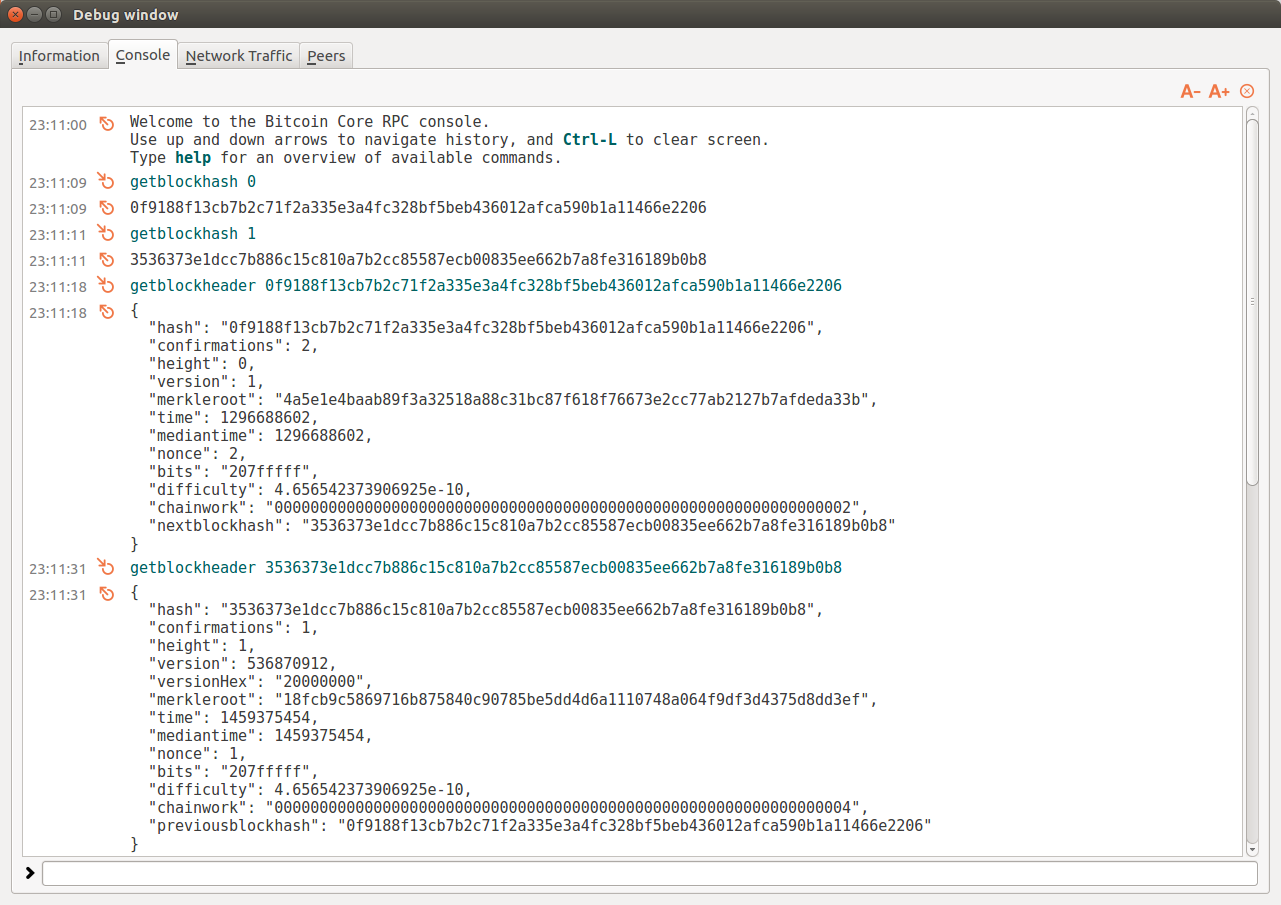Click the command icon beside "getblockhash 1"
This screenshot has width=1281, height=905.
pos(107,233)
